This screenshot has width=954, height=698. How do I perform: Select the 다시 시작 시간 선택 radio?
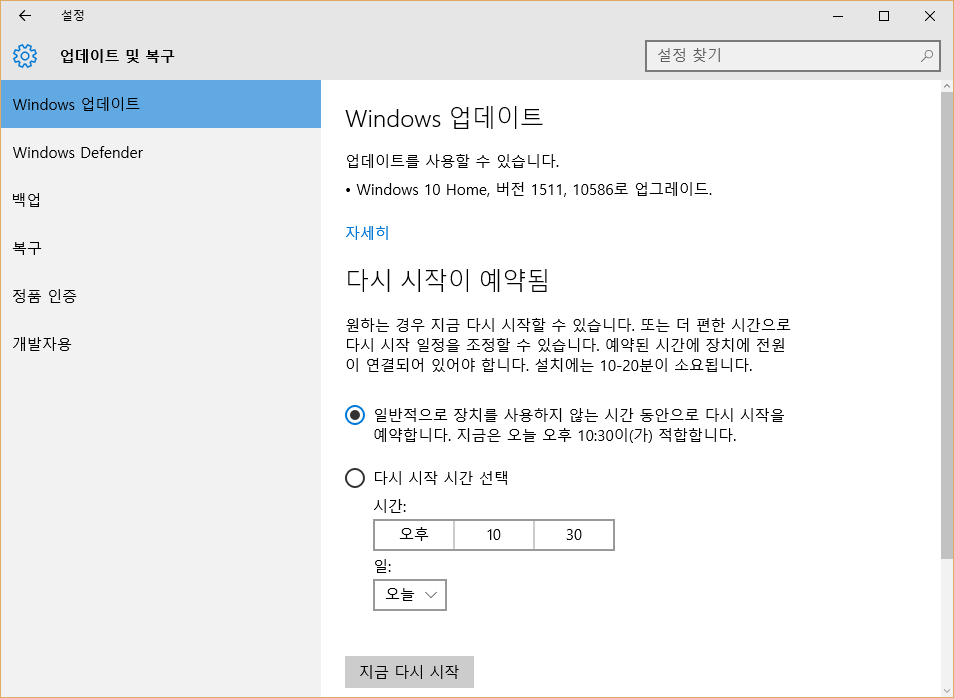pyautogui.click(x=355, y=478)
